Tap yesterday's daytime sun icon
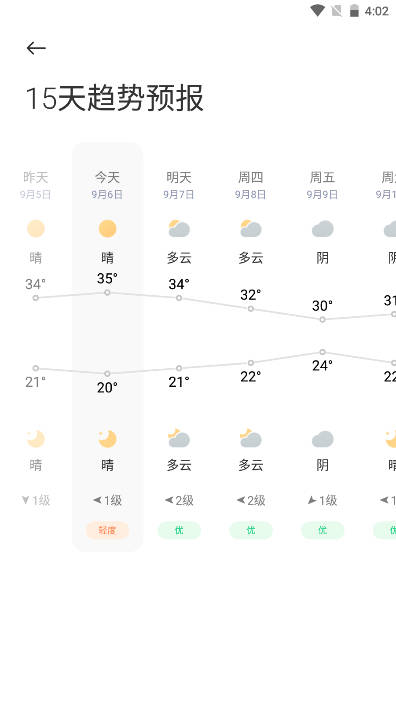 pyautogui.click(x=36, y=229)
